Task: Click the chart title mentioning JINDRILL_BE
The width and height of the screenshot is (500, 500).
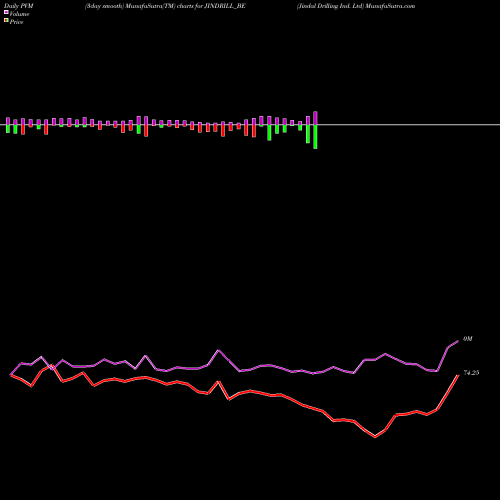Action: (165, 6)
